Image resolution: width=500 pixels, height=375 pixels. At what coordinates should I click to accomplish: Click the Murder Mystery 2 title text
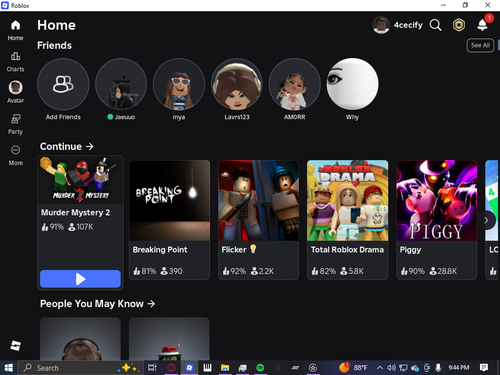pos(75,213)
